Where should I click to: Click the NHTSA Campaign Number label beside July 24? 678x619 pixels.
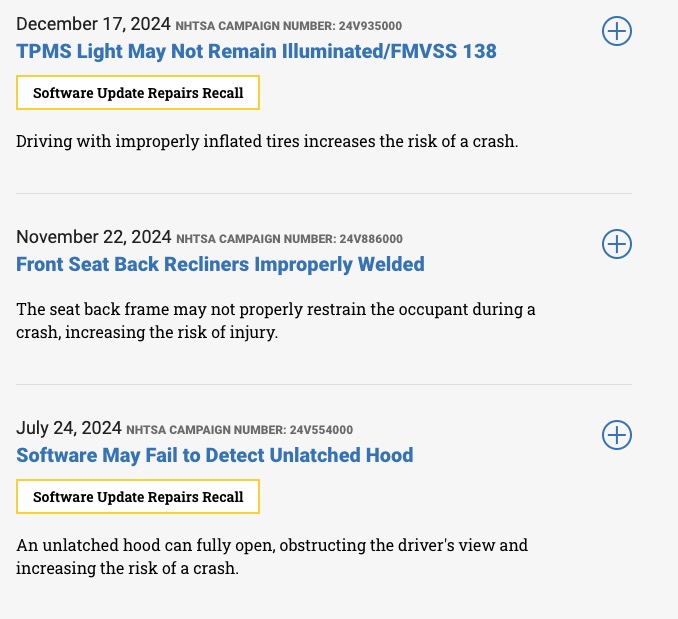pyautogui.click(x=206, y=430)
